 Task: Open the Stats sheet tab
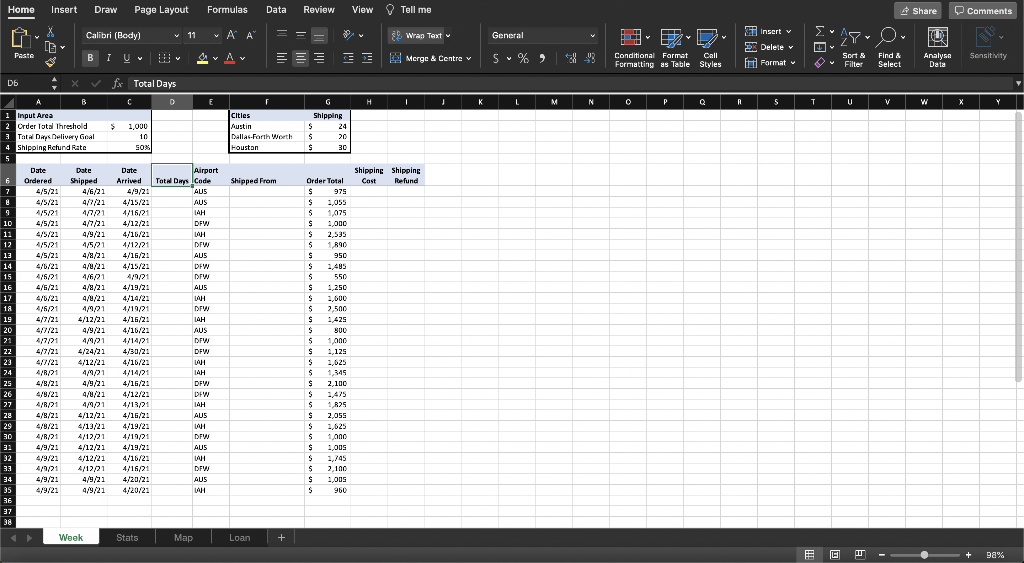point(127,538)
